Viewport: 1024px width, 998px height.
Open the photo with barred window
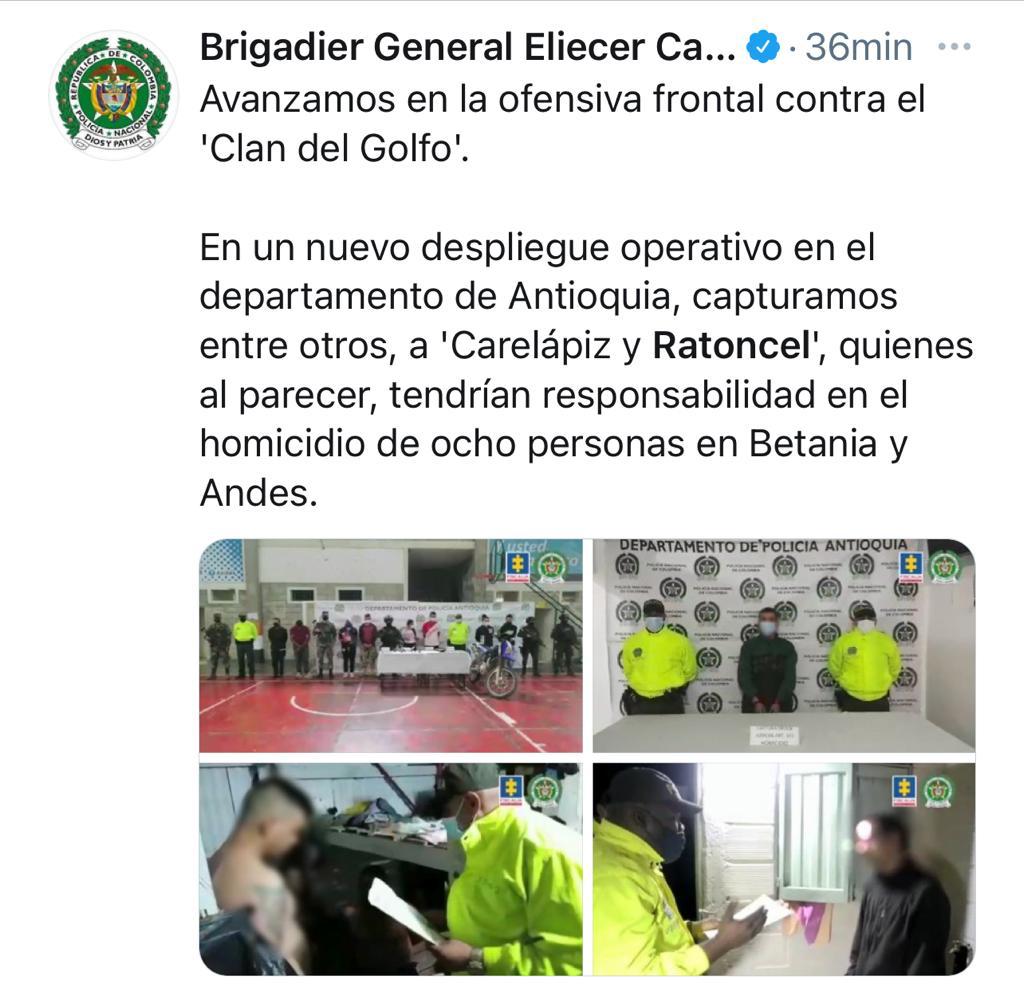(784, 869)
